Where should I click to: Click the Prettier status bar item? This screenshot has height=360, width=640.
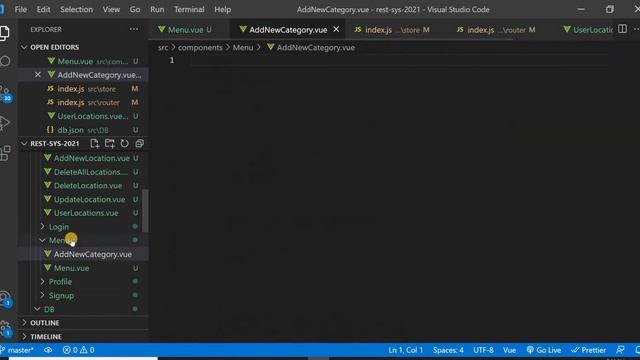588,350
